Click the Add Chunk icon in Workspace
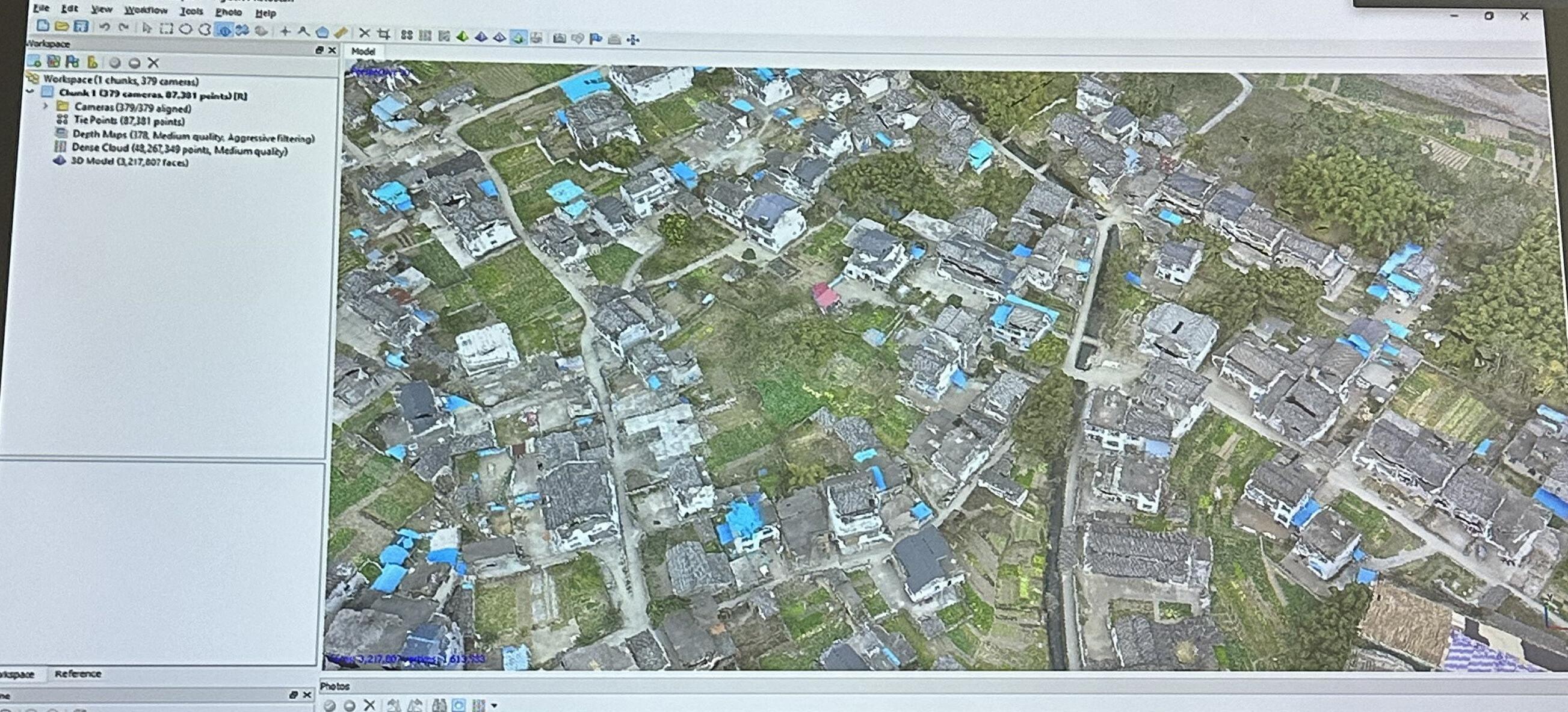This screenshot has height=712, width=1568. [x=34, y=61]
